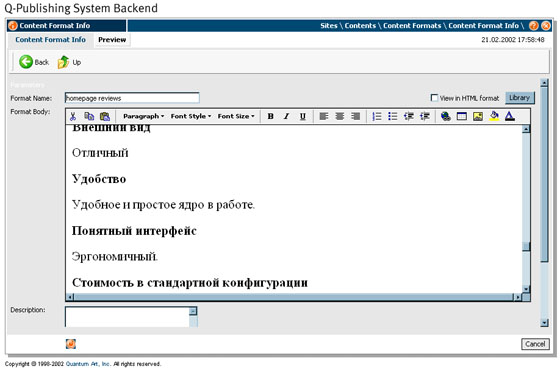Open Contents in the breadcrumb
Screen dimensions: 560x372
360,26
